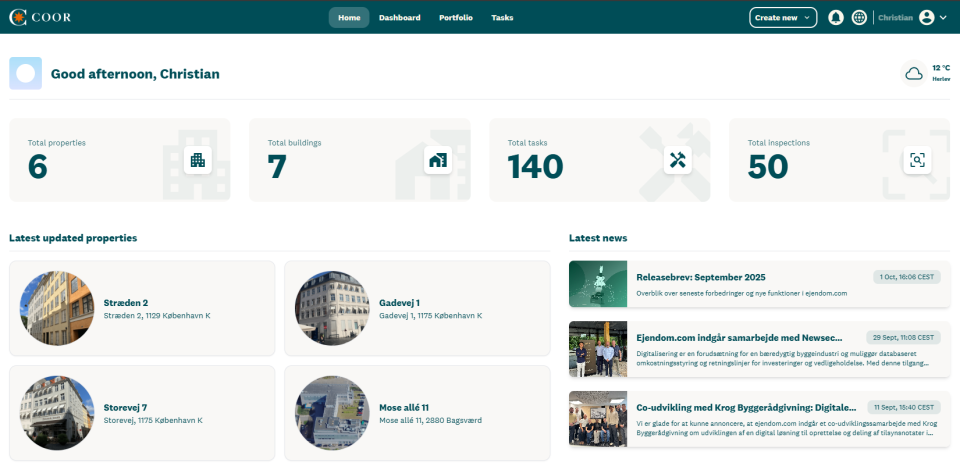The width and height of the screenshot is (960, 466).
Task: Click the cloud weather icon
Action: [913, 73]
